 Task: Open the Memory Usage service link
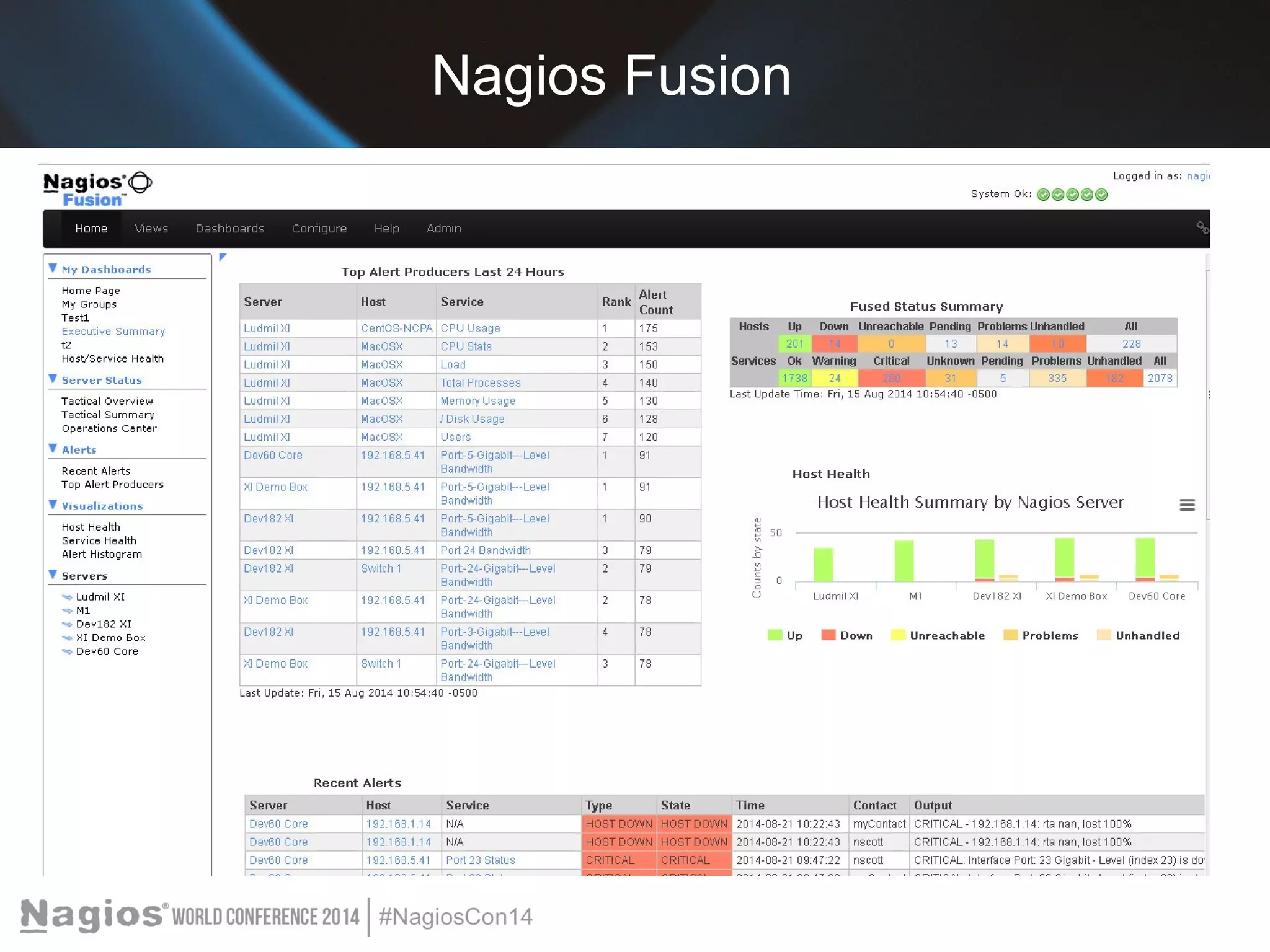pos(477,401)
